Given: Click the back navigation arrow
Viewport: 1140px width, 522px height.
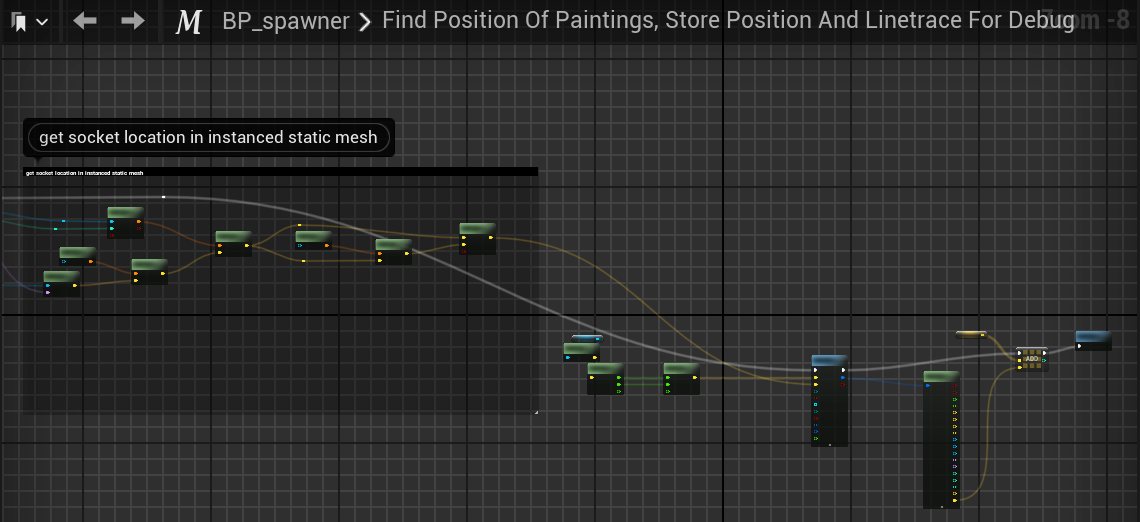Looking at the screenshot, I should click(x=85, y=21).
